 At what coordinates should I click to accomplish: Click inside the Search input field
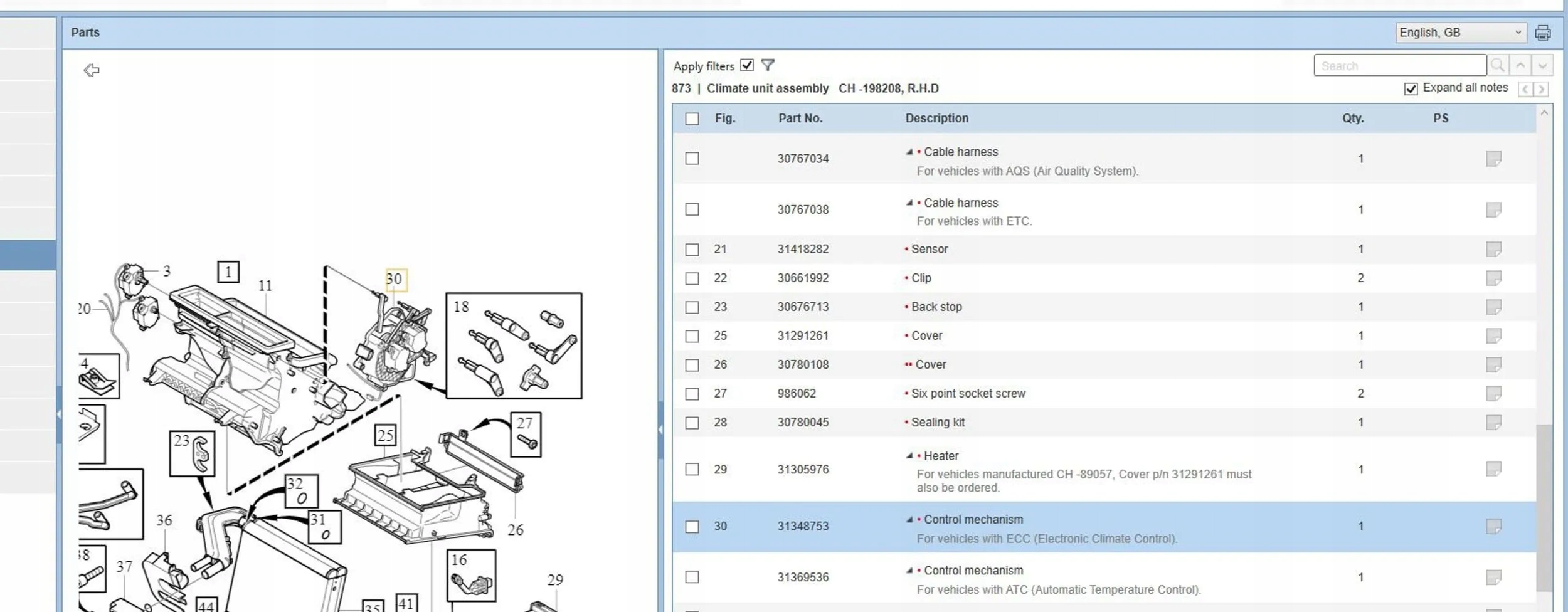coord(1400,65)
